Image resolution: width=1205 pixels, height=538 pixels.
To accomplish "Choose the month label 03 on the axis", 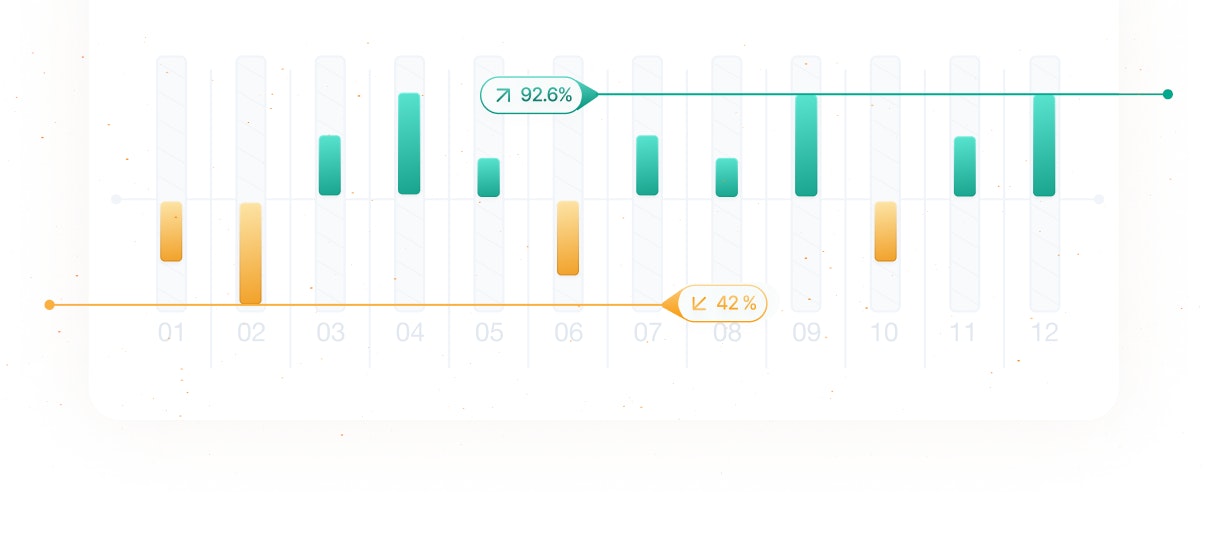I will pos(330,333).
